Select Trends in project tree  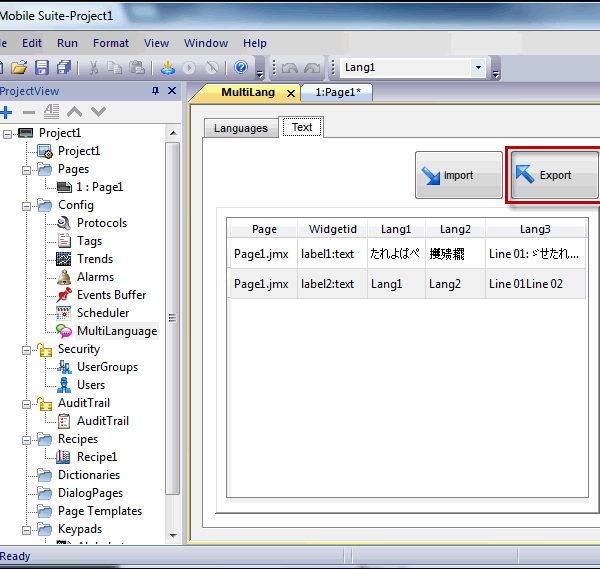point(95,259)
